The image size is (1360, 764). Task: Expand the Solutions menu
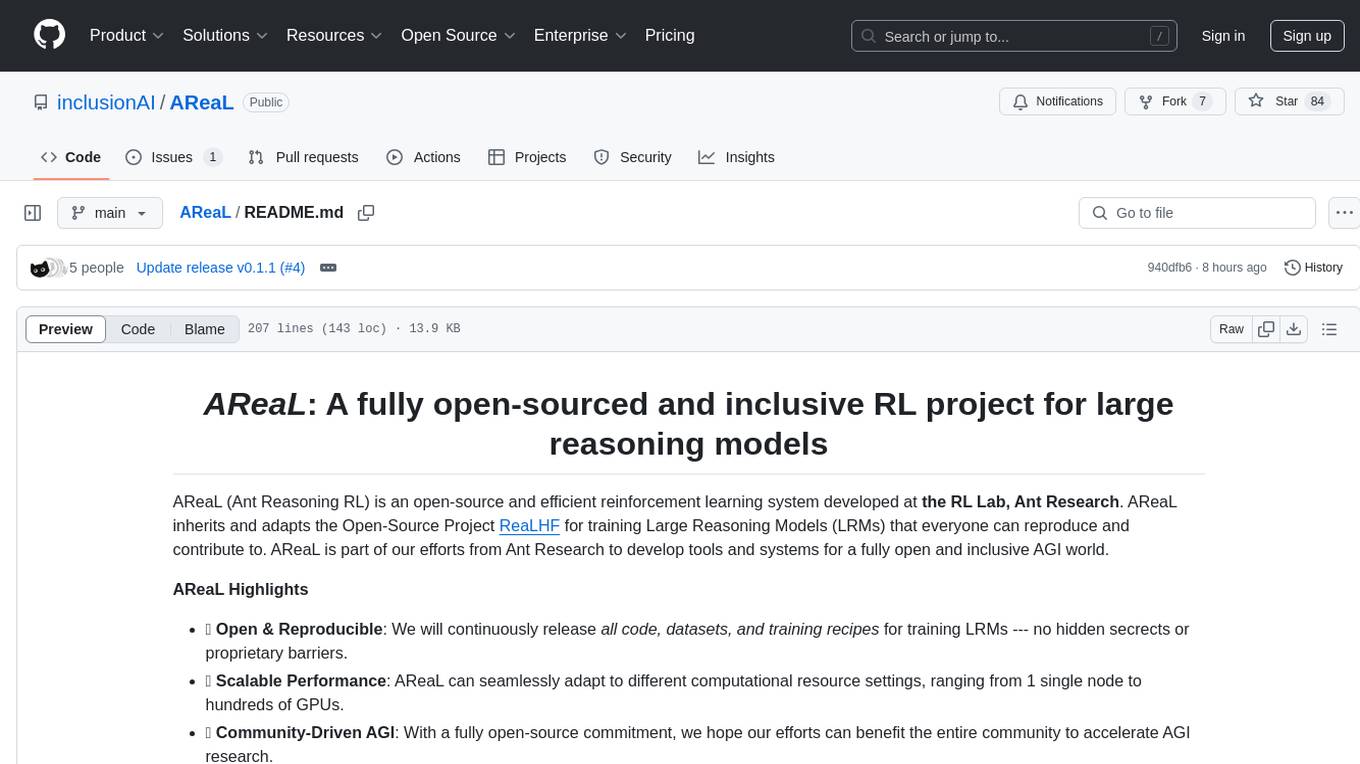tap(225, 35)
